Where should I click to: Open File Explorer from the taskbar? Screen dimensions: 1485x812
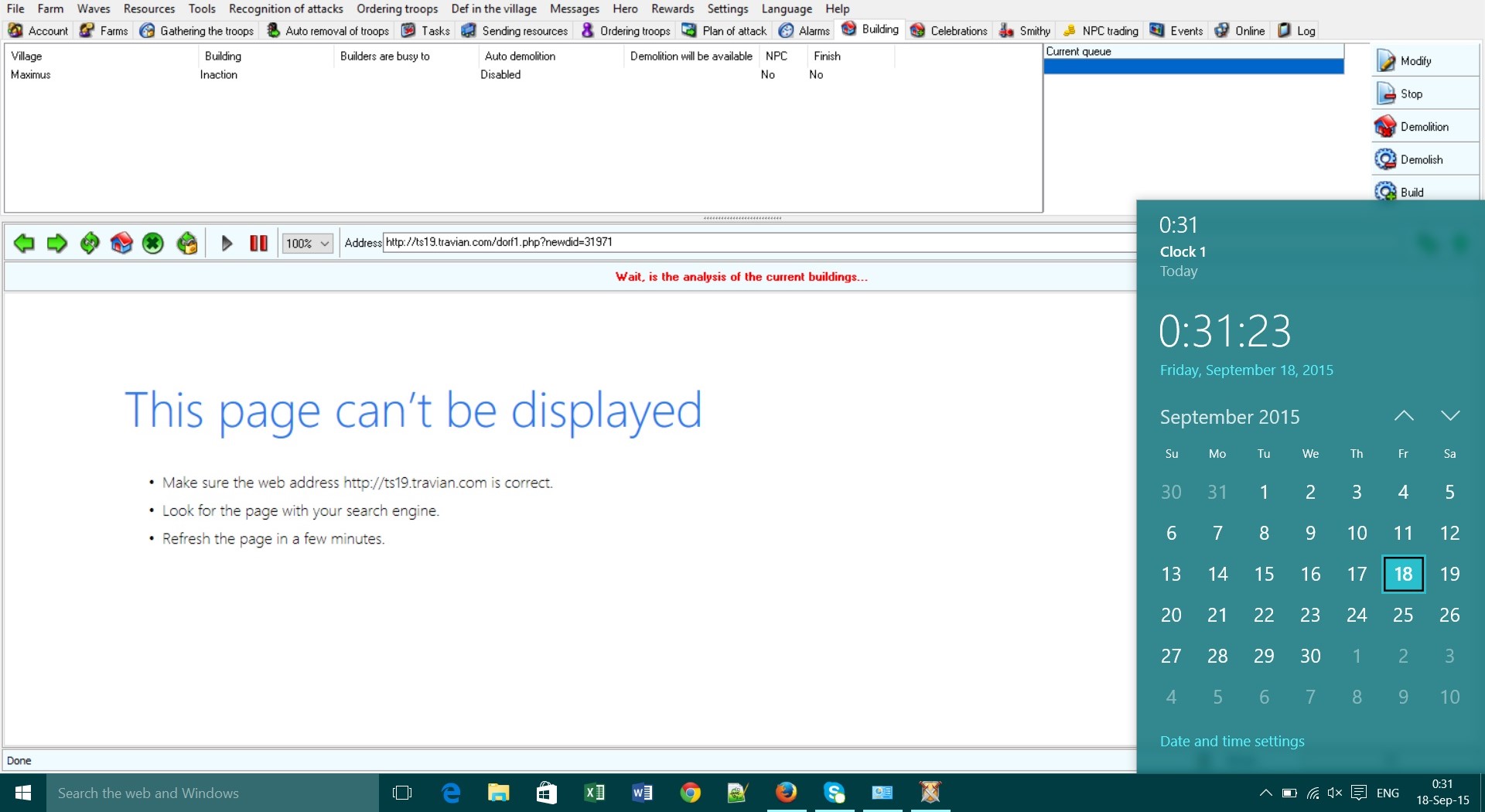click(499, 793)
